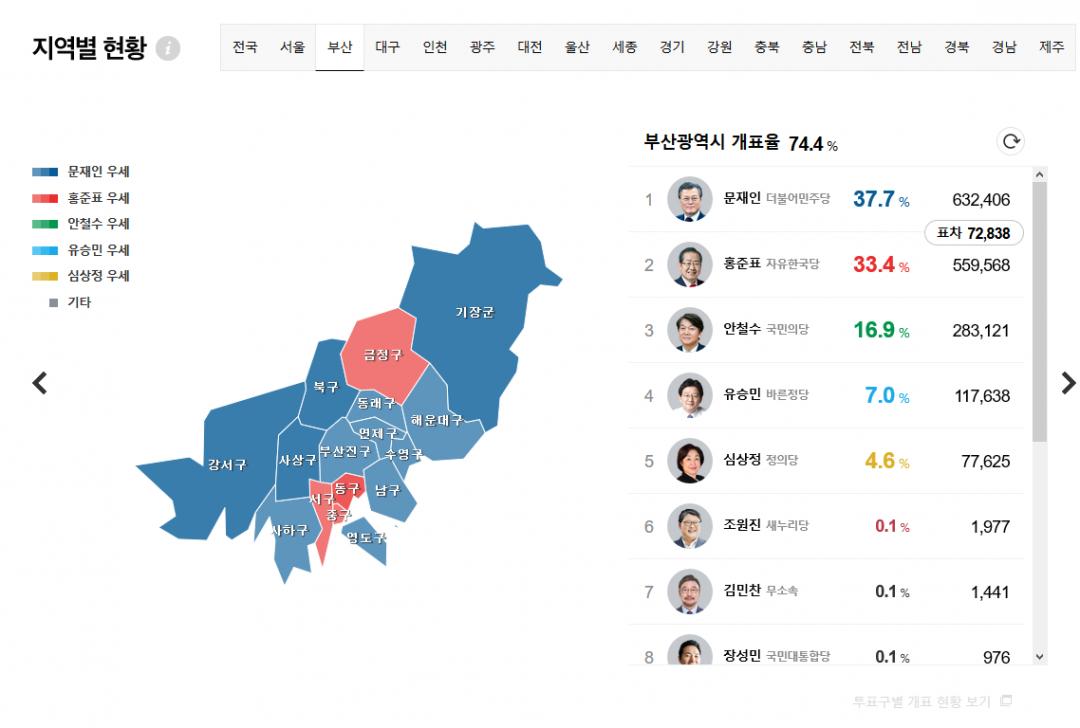Screen dimensions: 1080x728
Task: Switch to the 제주 tab
Action: [1052, 47]
